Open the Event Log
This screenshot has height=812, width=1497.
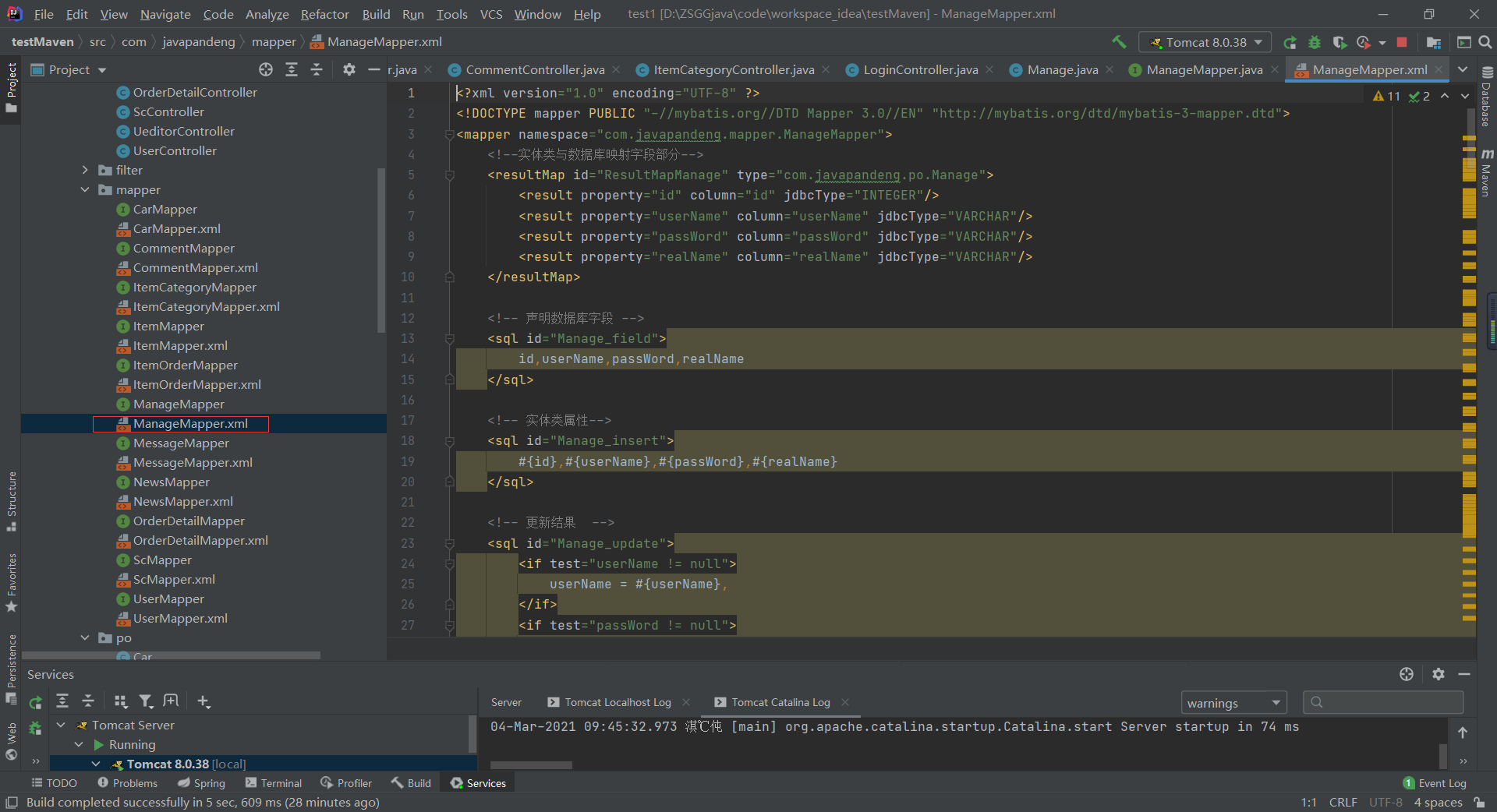coord(1435,783)
